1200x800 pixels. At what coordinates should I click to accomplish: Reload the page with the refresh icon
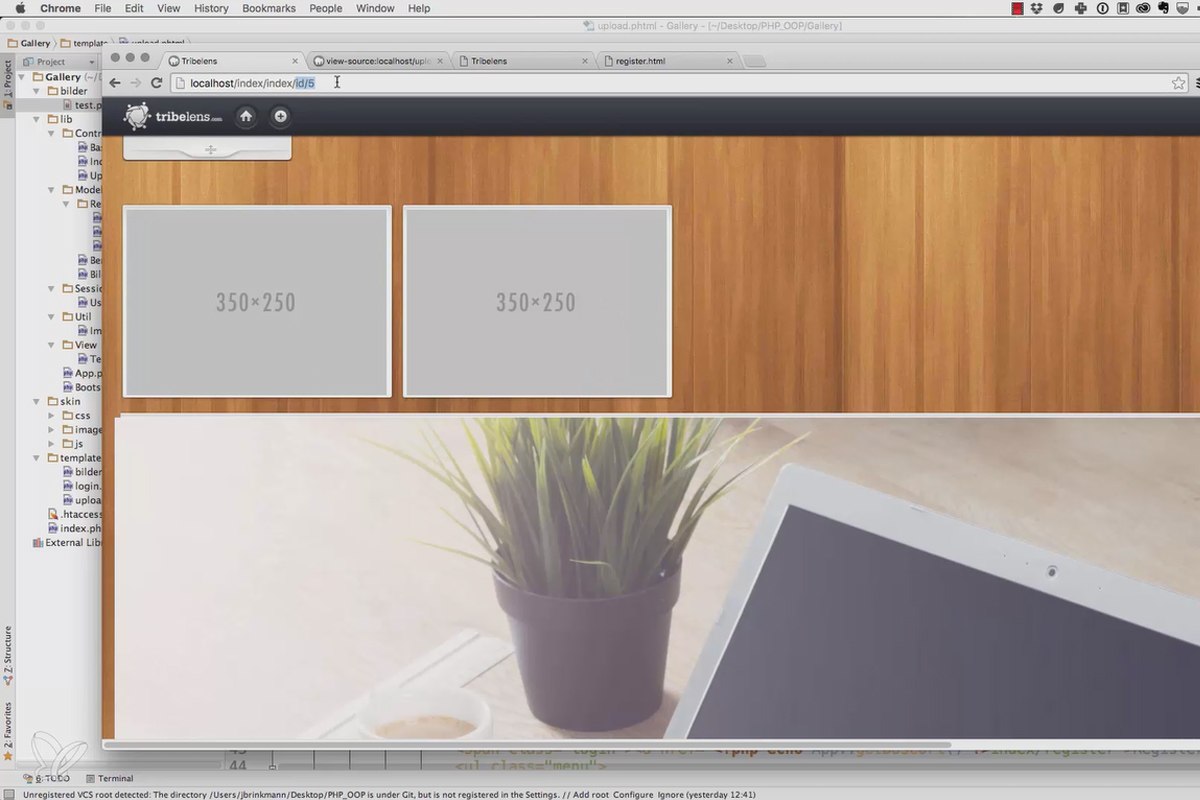click(x=156, y=83)
